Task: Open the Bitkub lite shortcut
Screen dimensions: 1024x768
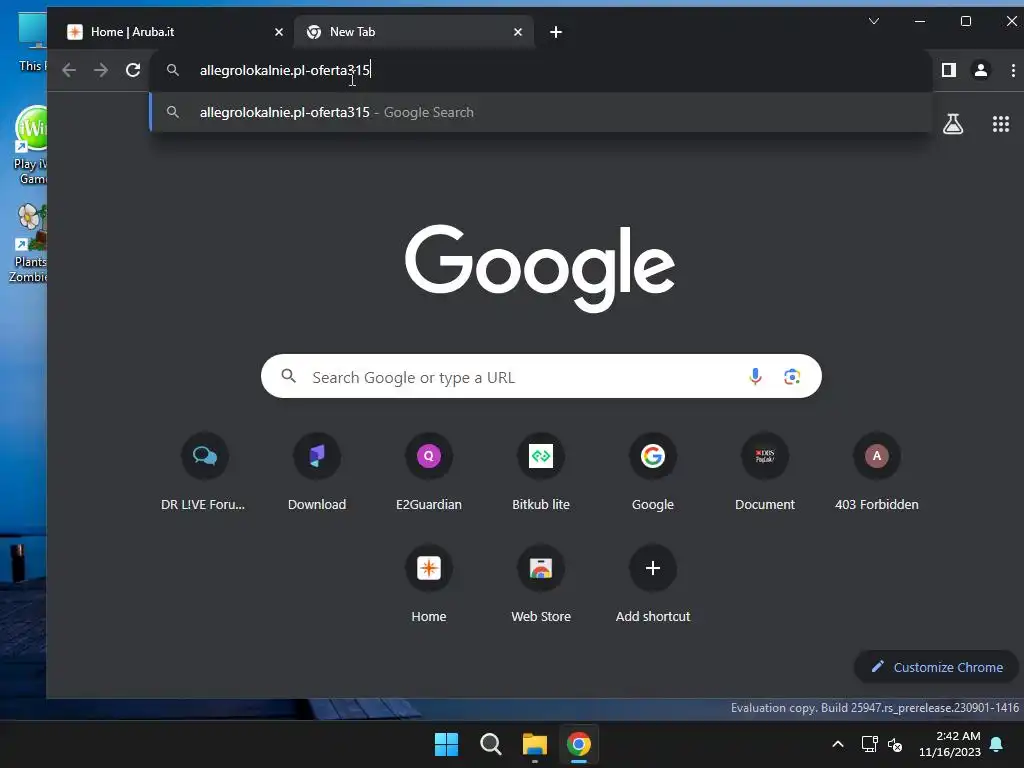Action: click(541, 472)
